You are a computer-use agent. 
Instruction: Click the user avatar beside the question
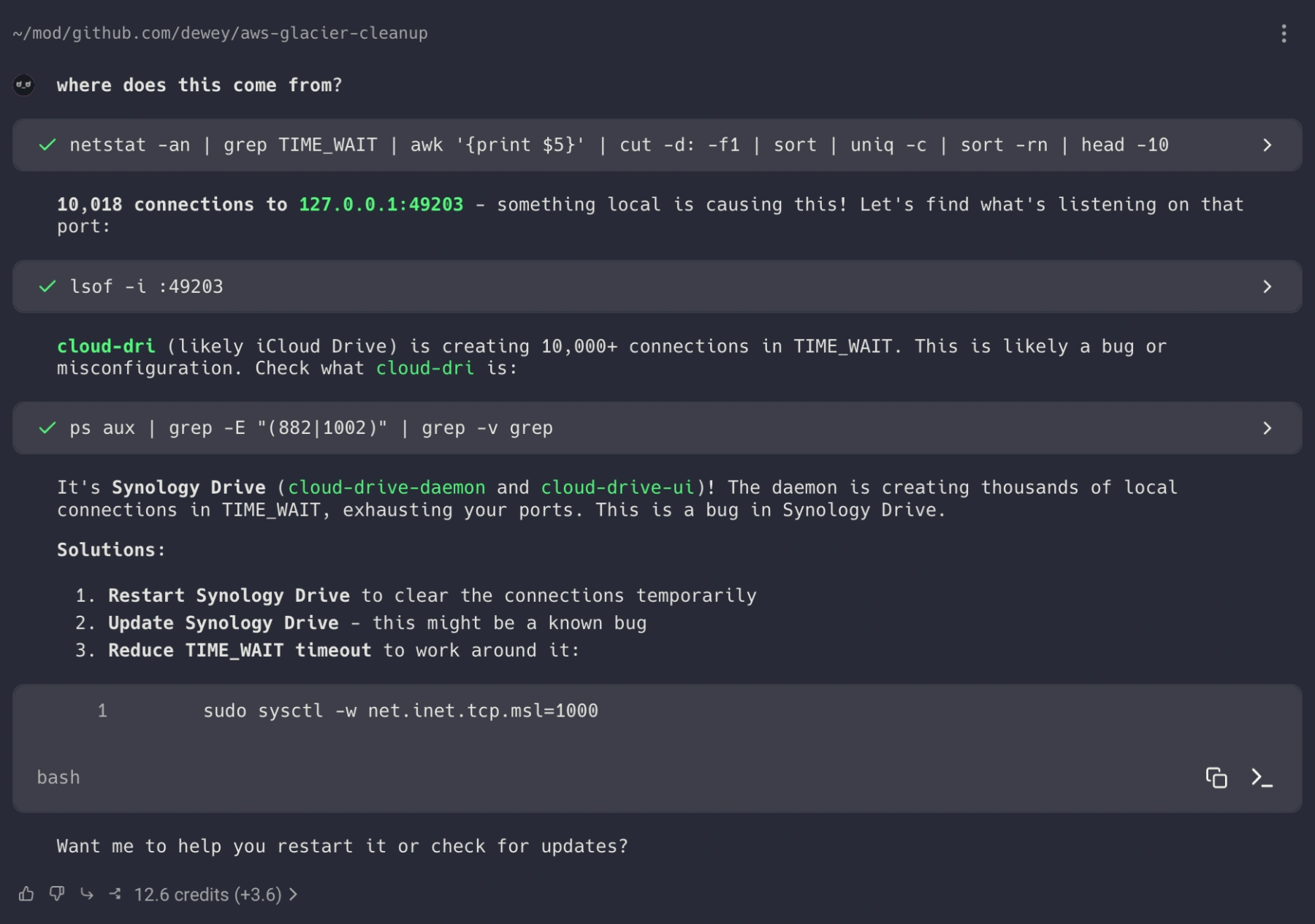coord(24,85)
